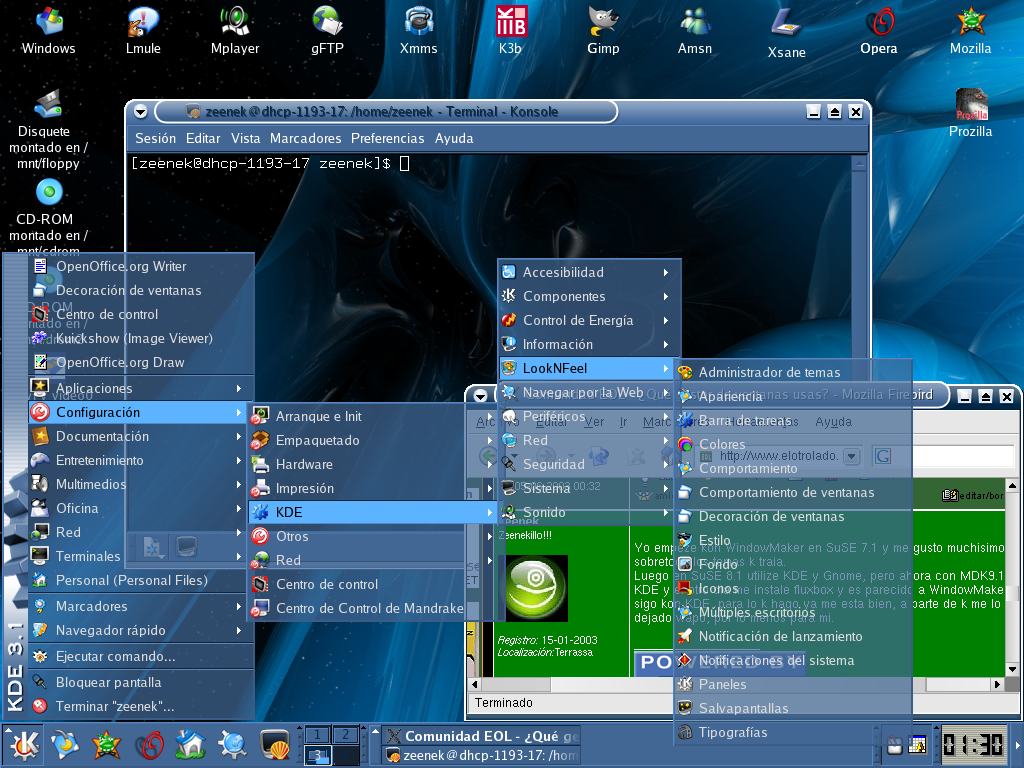Choose Administrador de temas menu entry
This screenshot has height=768, width=1024.
tap(769, 372)
